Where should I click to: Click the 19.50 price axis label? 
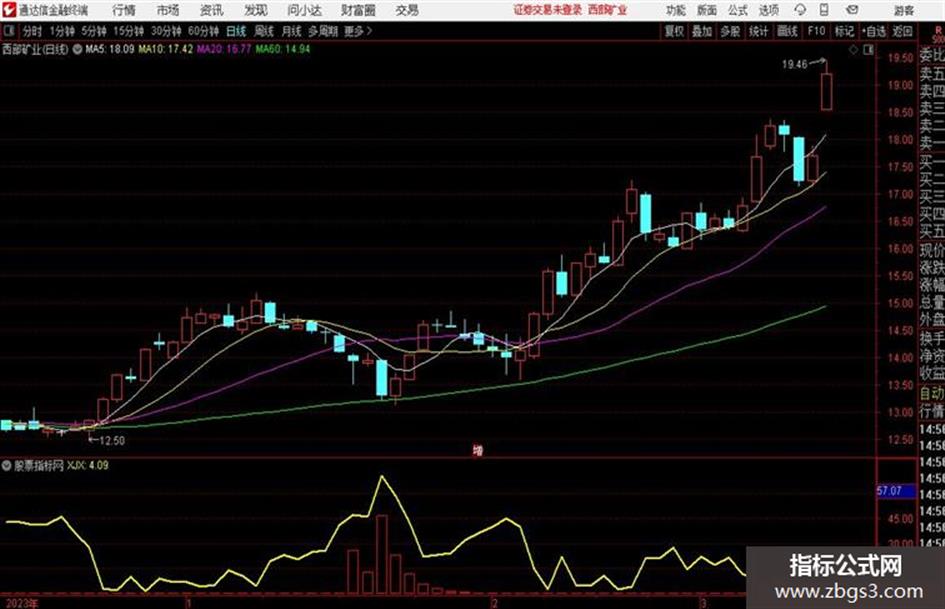[x=900, y=58]
